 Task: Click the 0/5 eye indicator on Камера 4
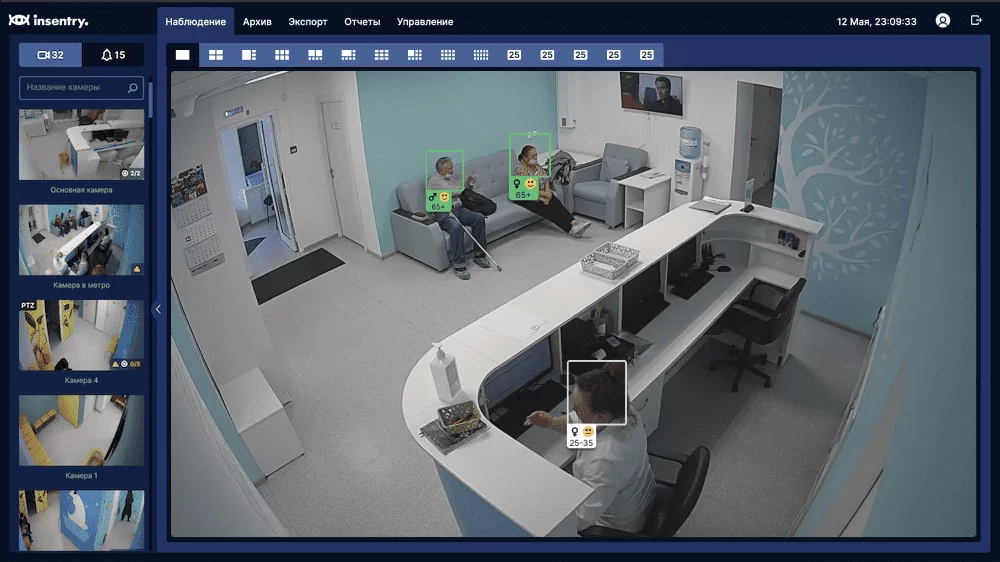click(x=131, y=364)
